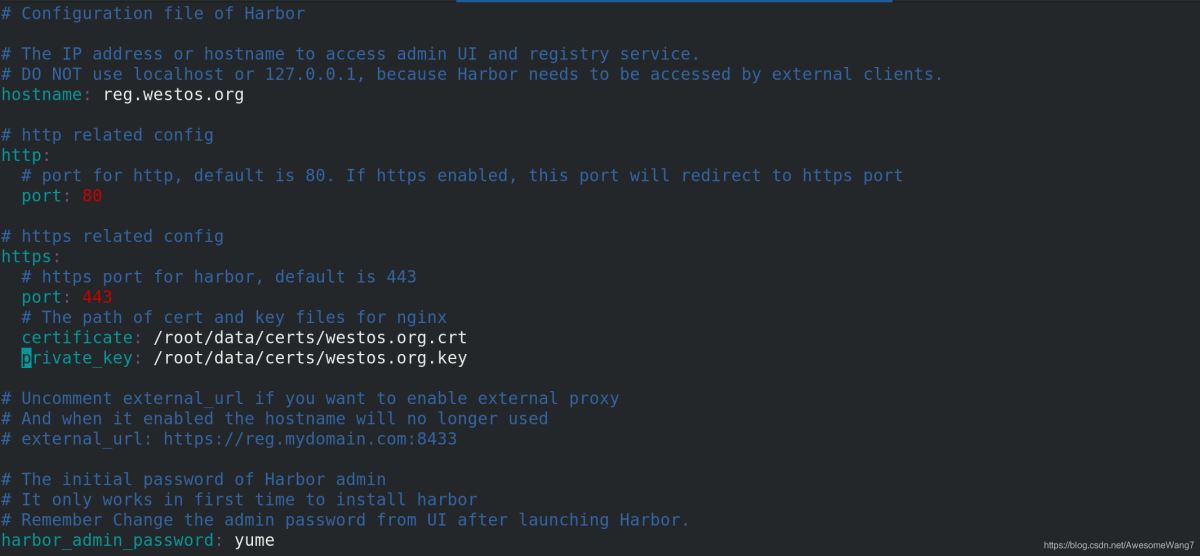Image resolution: width=1200 pixels, height=556 pixels.
Task: Click the http related config comment
Action: pos(107,135)
